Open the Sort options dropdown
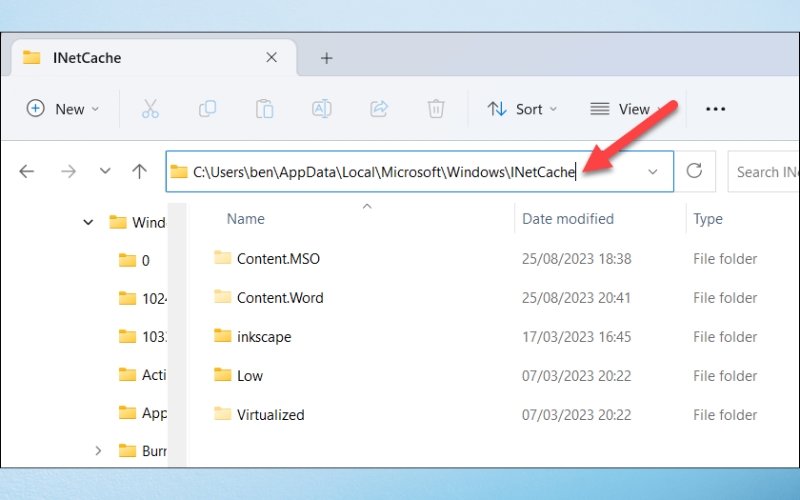Screen dimensions: 800x500 click(x=522, y=109)
